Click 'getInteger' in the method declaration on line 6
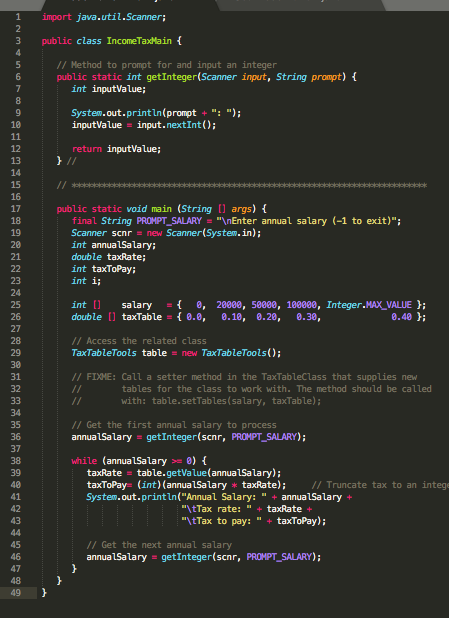This screenshot has height=618, width=449. (x=171, y=77)
